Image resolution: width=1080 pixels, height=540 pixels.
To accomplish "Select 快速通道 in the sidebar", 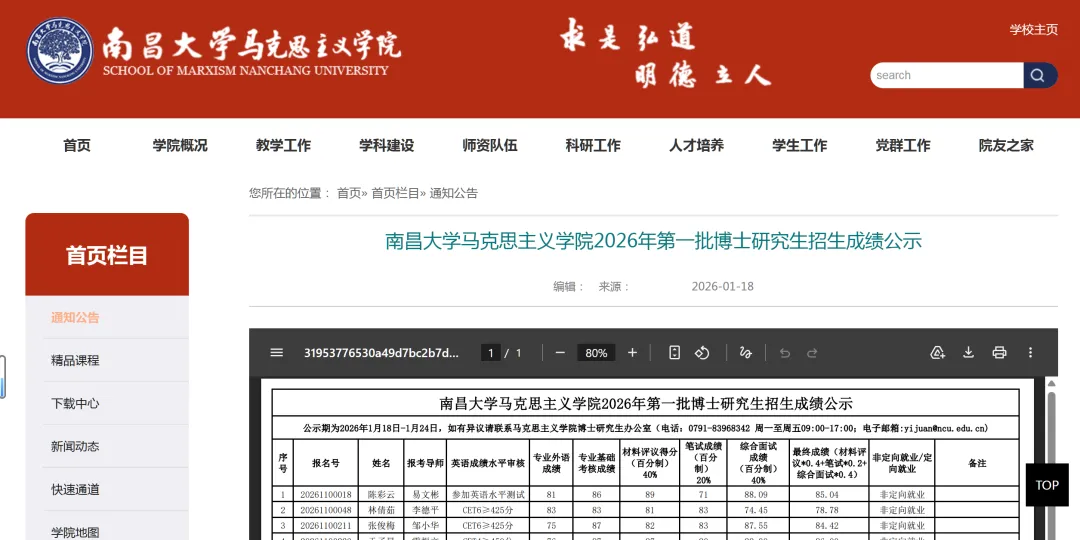I will tap(75, 490).
